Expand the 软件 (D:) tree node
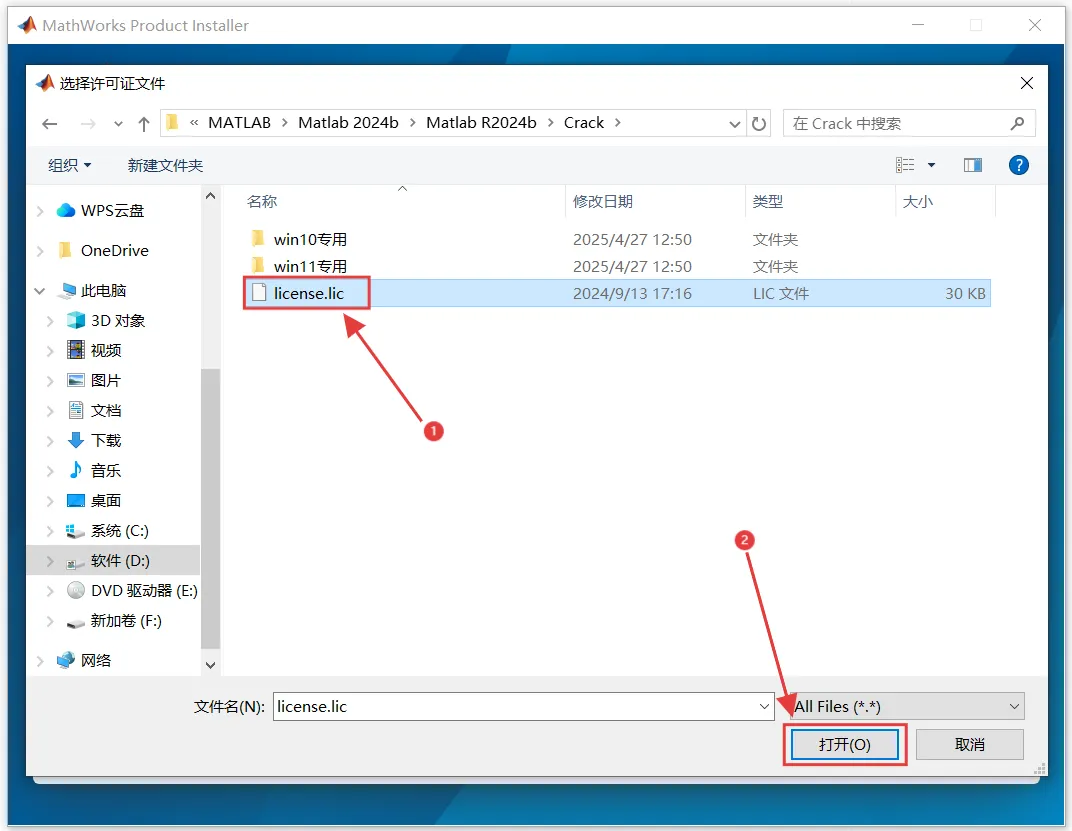This screenshot has width=1072, height=831. coord(50,561)
